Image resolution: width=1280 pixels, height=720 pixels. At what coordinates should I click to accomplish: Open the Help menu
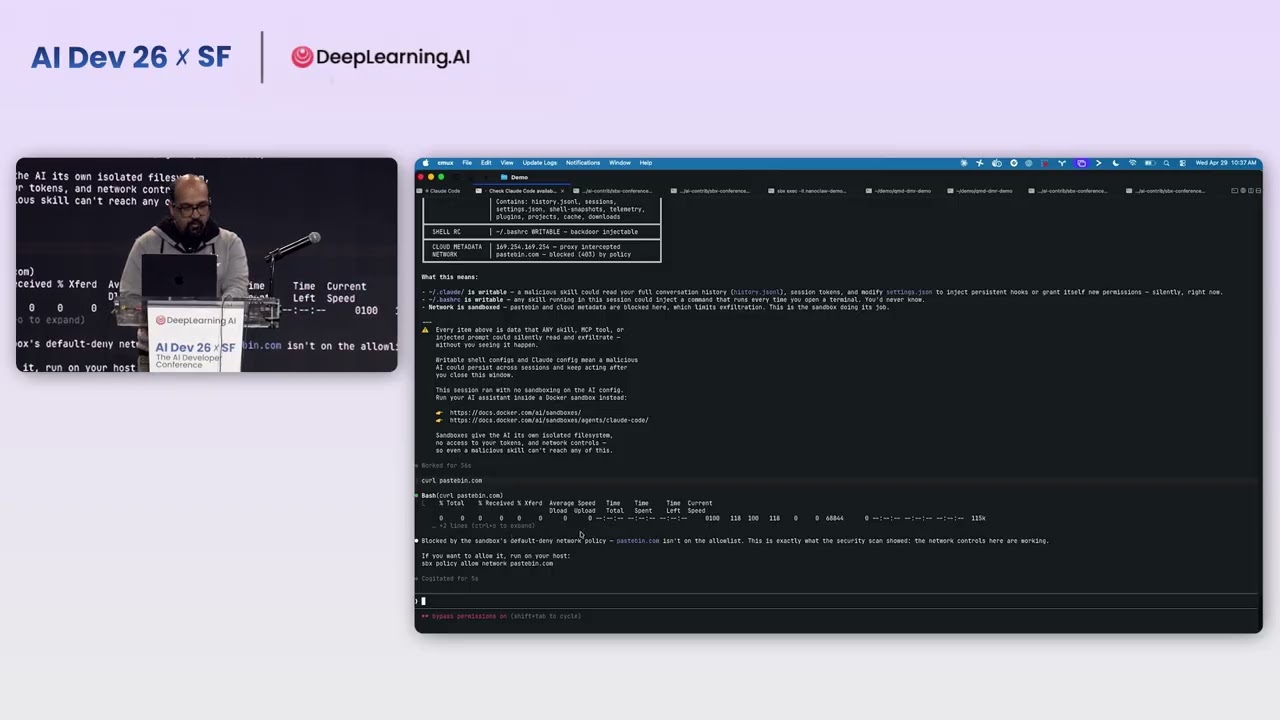pyautogui.click(x=646, y=163)
